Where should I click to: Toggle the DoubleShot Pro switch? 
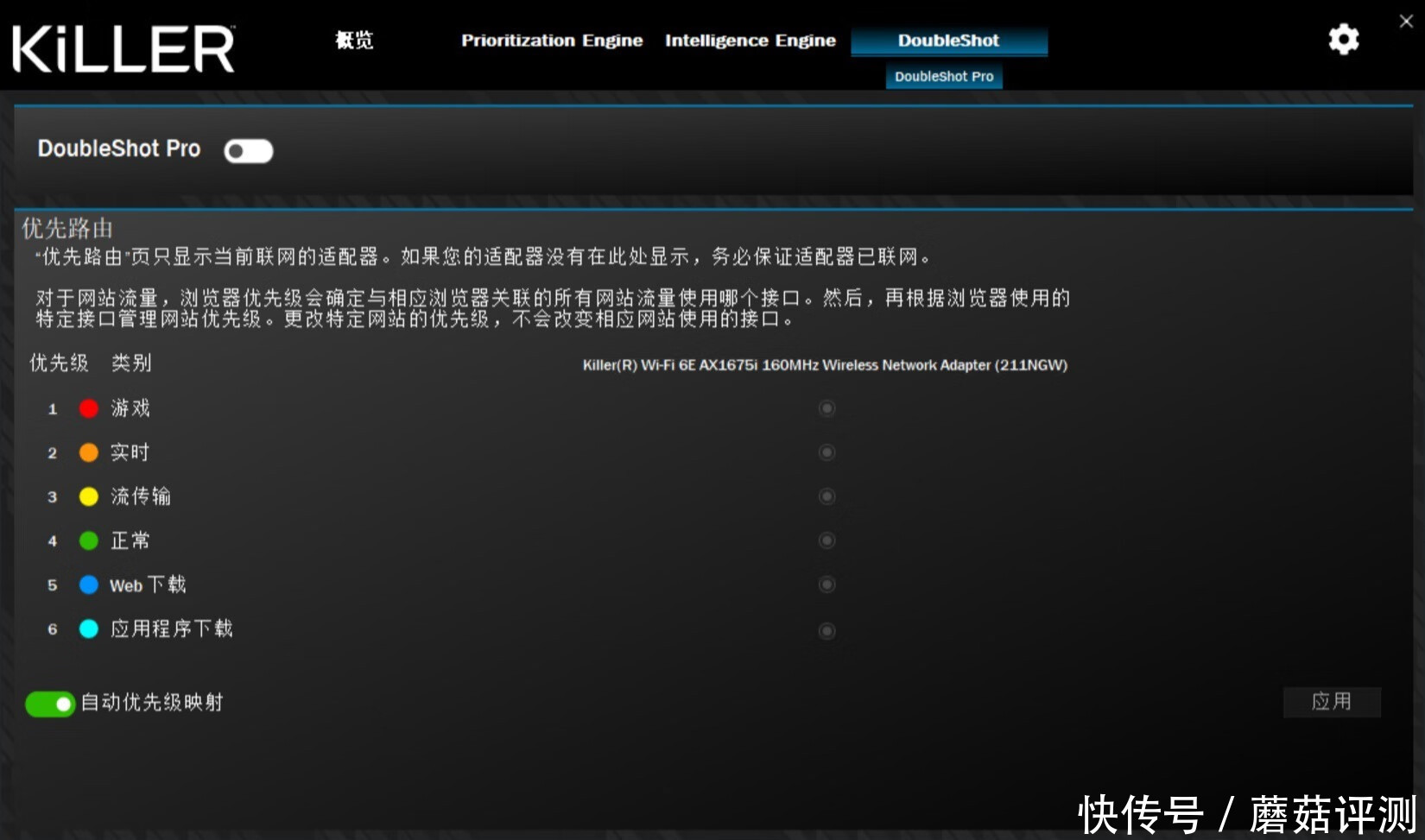[x=249, y=151]
